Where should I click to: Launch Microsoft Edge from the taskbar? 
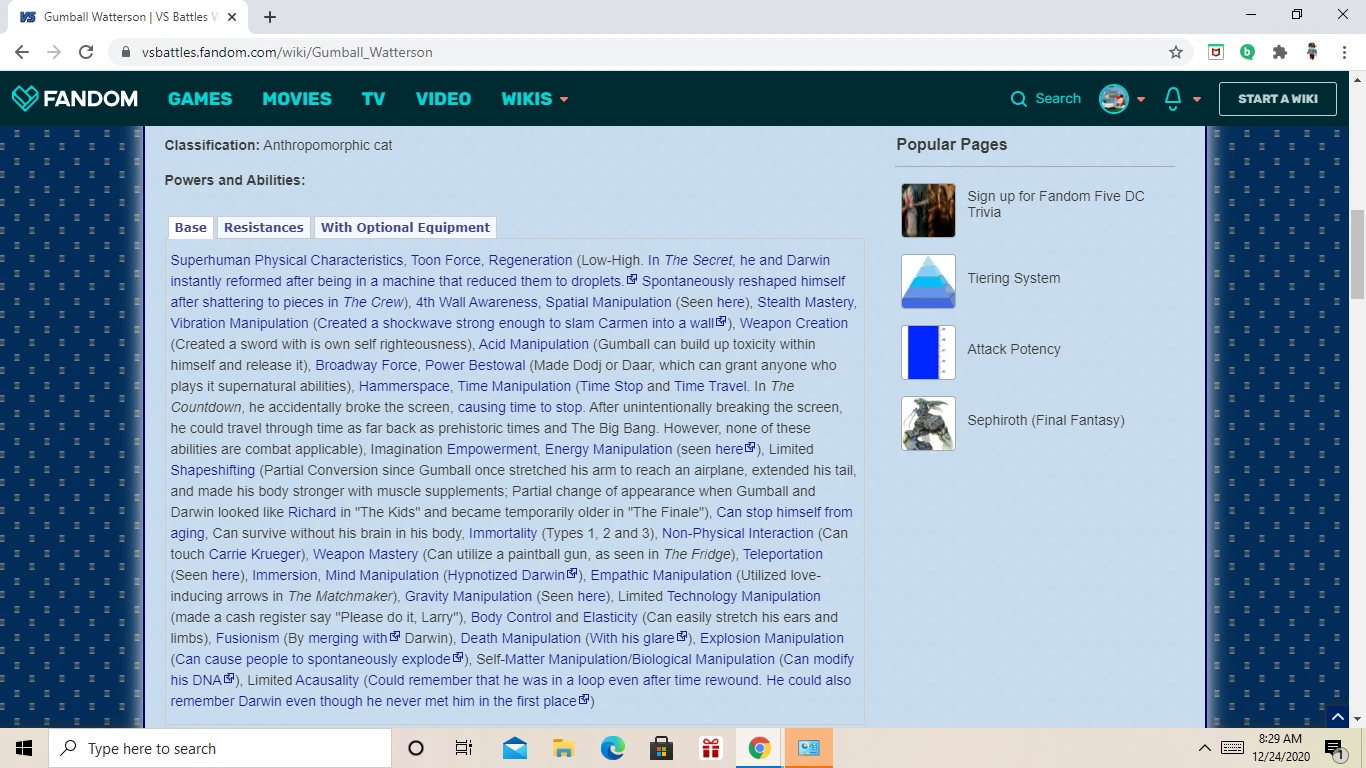pyautogui.click(x=612, y=748)
